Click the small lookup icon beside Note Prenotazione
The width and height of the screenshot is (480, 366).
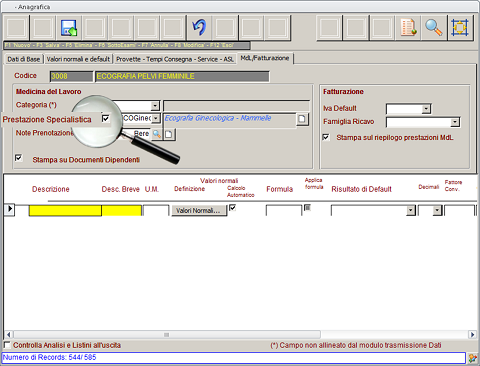click(157, 134)
